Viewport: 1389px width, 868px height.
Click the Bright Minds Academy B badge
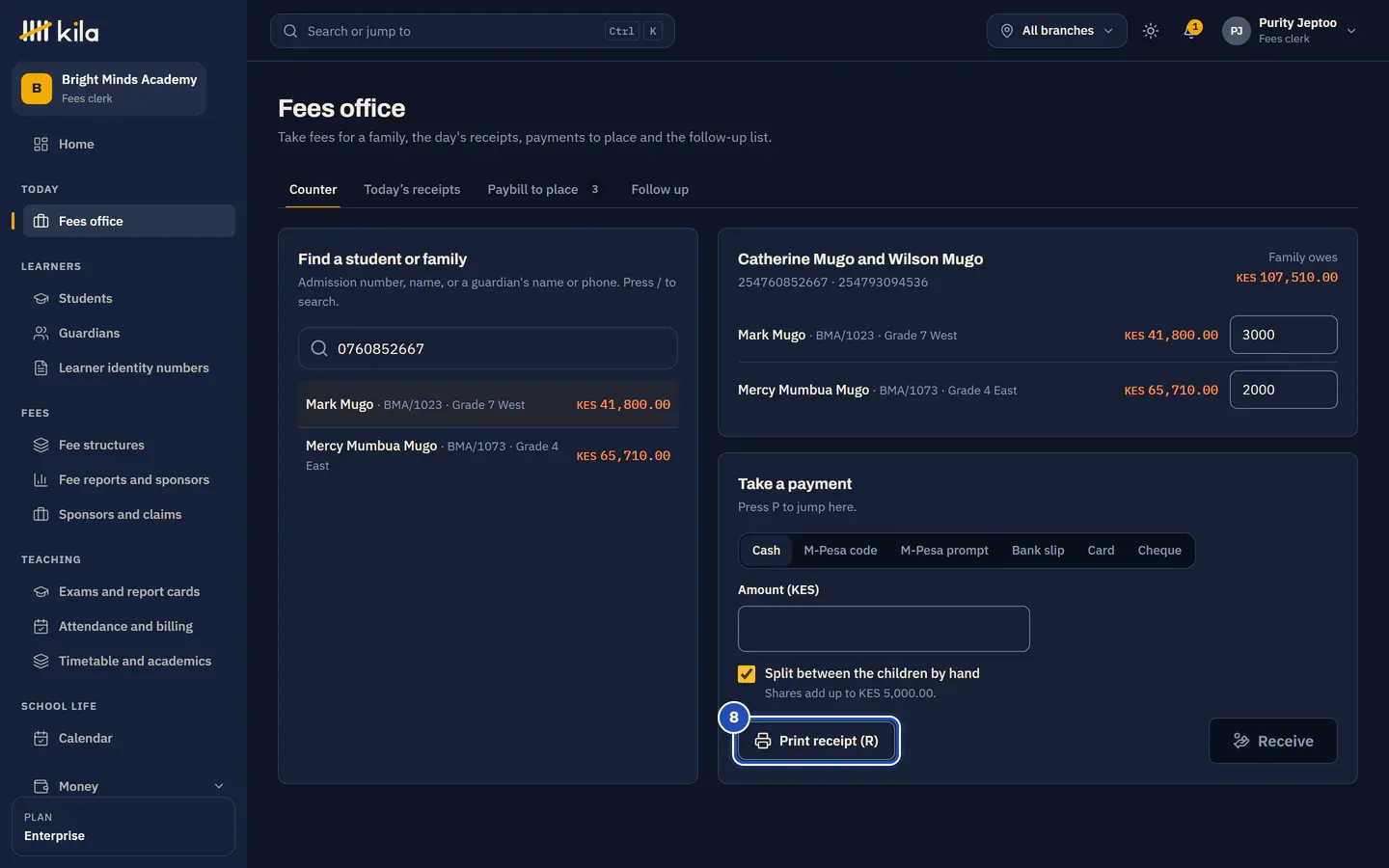(x=37, y=88)
